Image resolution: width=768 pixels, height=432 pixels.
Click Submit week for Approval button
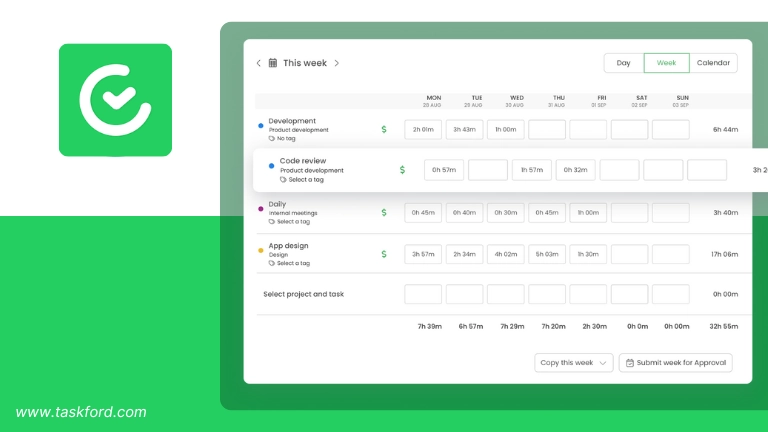676,363
